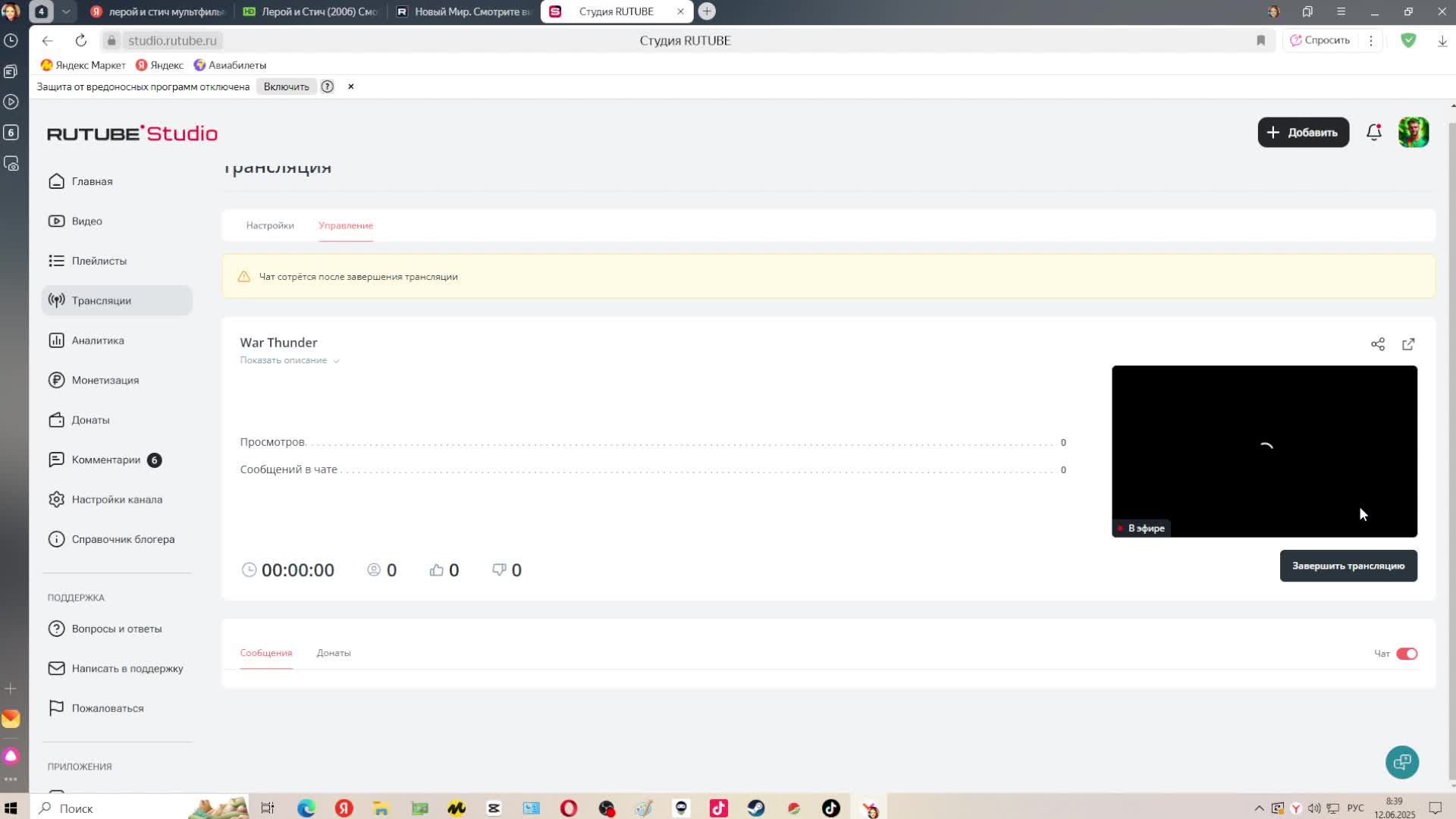
Task: Open Opera from the taskbar
Action: (x=569, y=808)
